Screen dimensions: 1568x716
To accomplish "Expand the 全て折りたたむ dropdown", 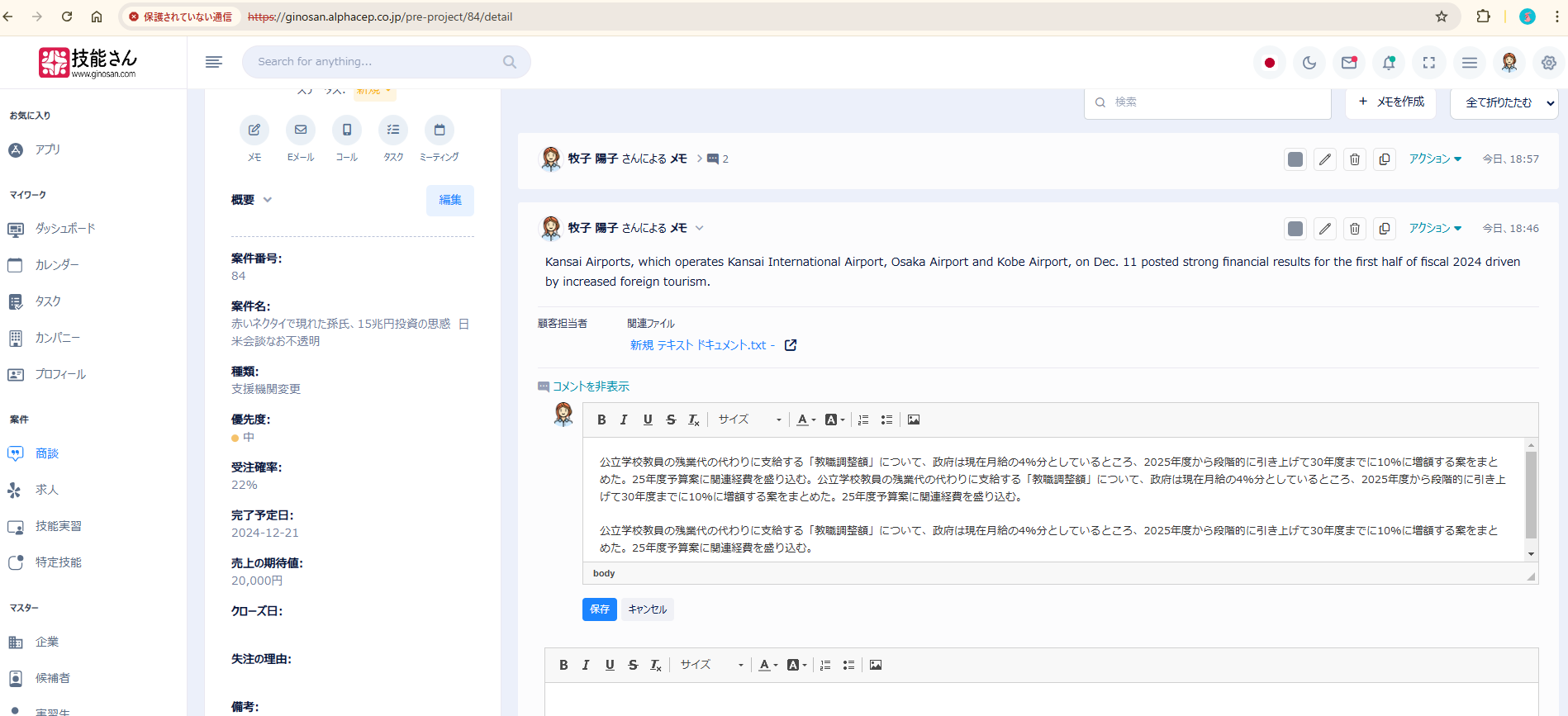I will pyautogui.click(x=1550, y=103).
